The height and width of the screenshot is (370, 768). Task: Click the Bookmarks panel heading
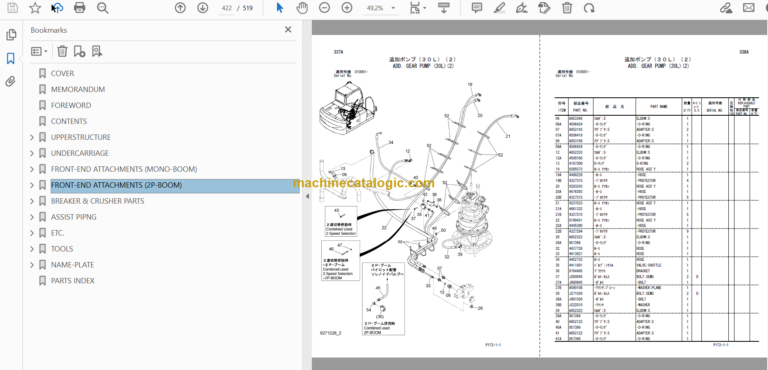(49, 30)
